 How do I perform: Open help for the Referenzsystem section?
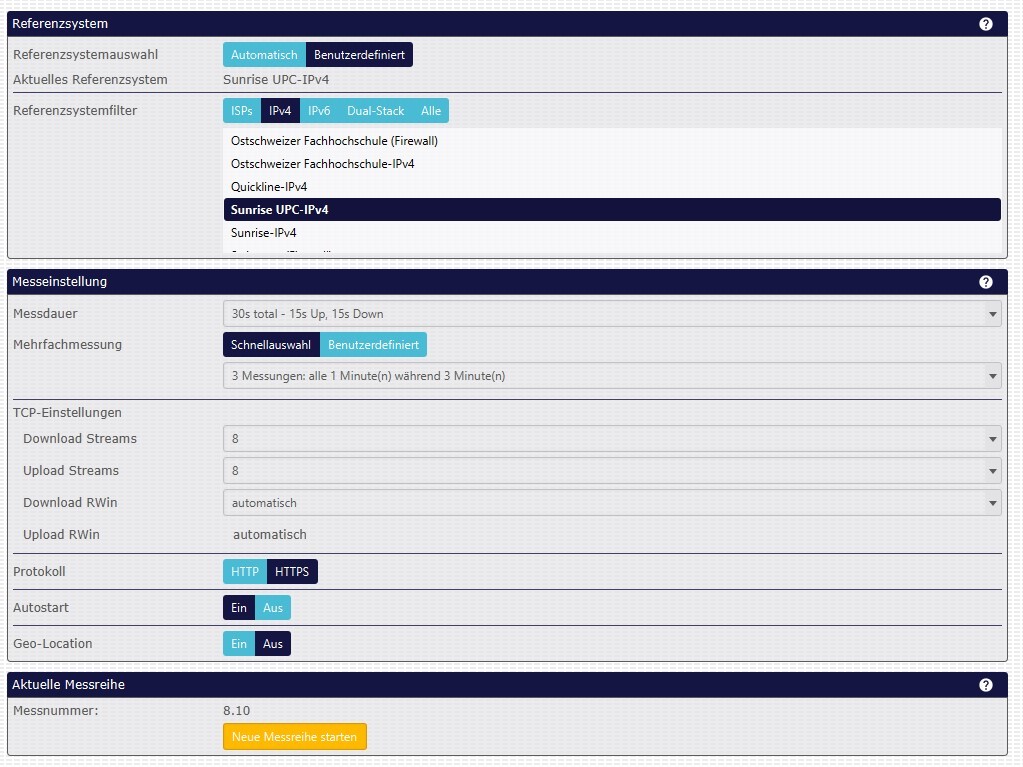click(986, 23)
